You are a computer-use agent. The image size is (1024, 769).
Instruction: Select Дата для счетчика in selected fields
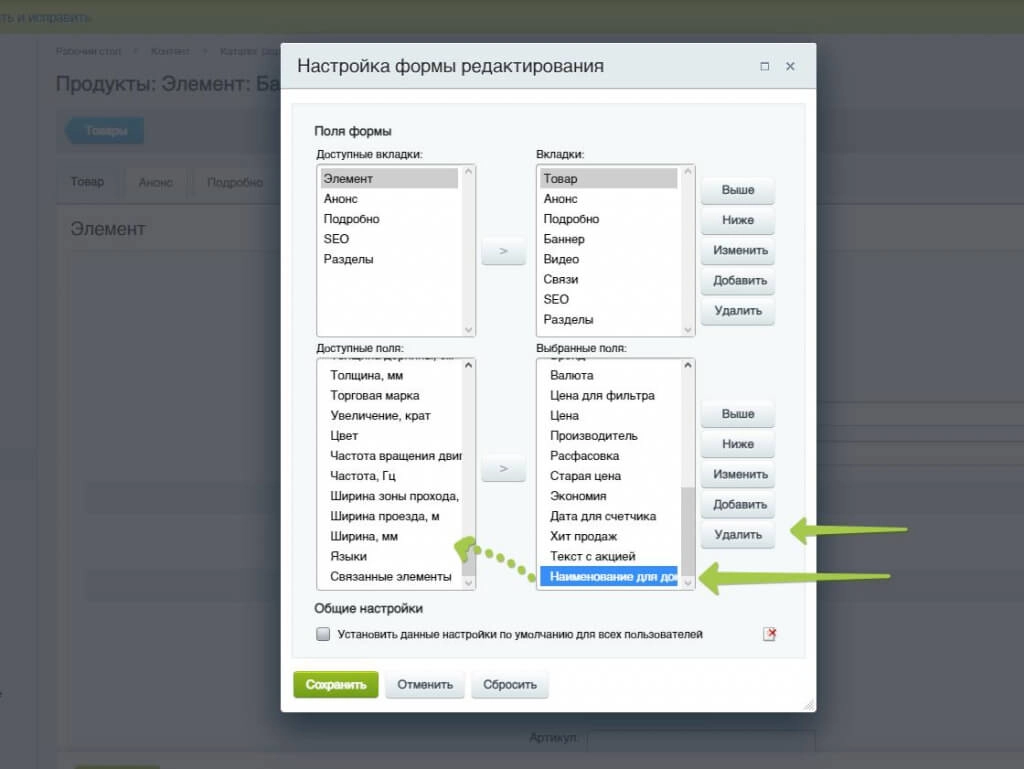pyautogui.click(x=609, y=516)
